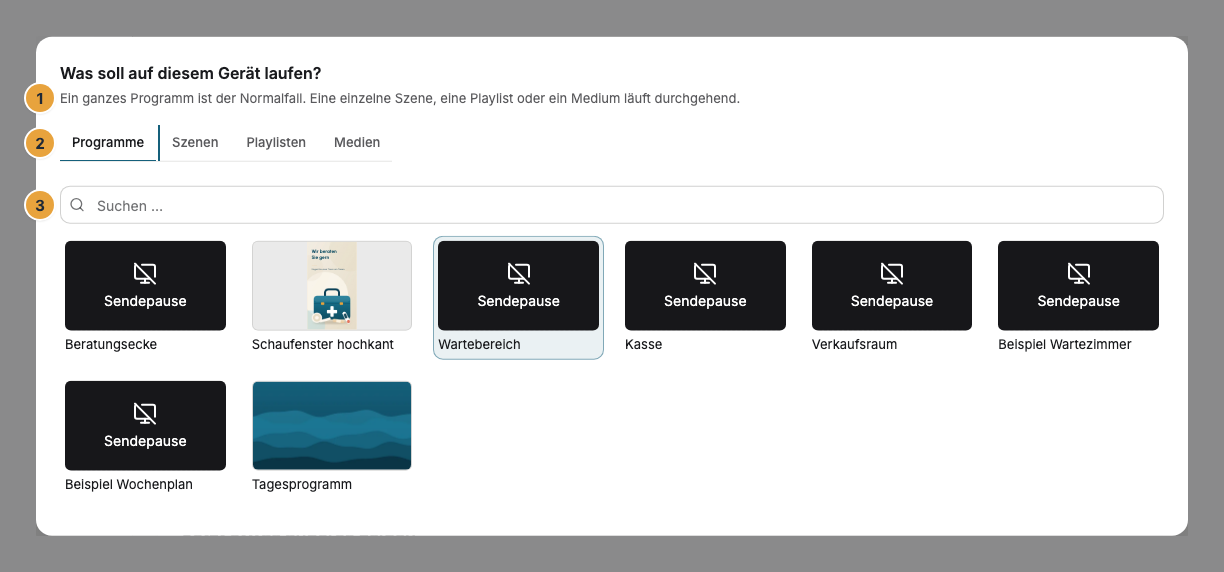Open the Medien tab
Image resolution: width=1224 pixels, height=572 pixels.
click(x=357, y=142)
